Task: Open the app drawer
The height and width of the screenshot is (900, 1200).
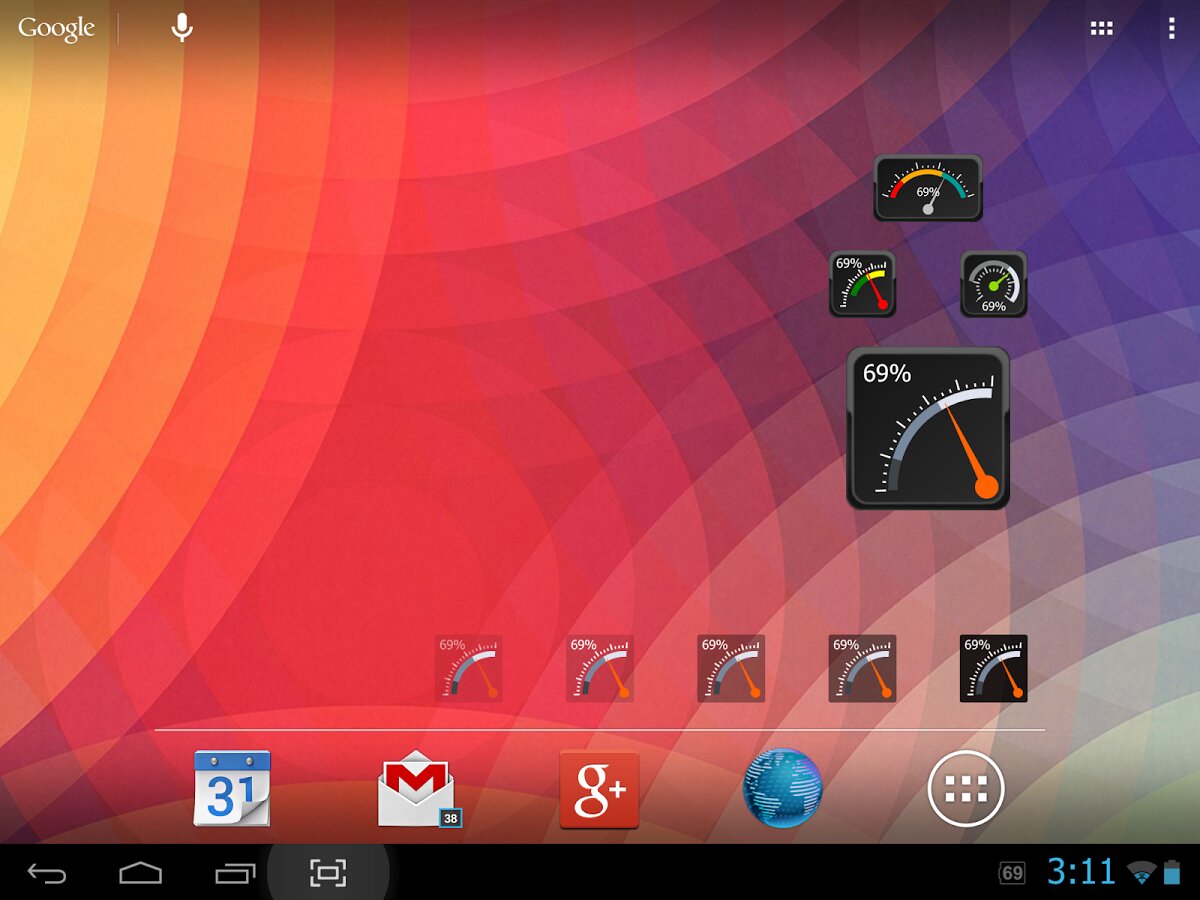Action: coord(966,788)
